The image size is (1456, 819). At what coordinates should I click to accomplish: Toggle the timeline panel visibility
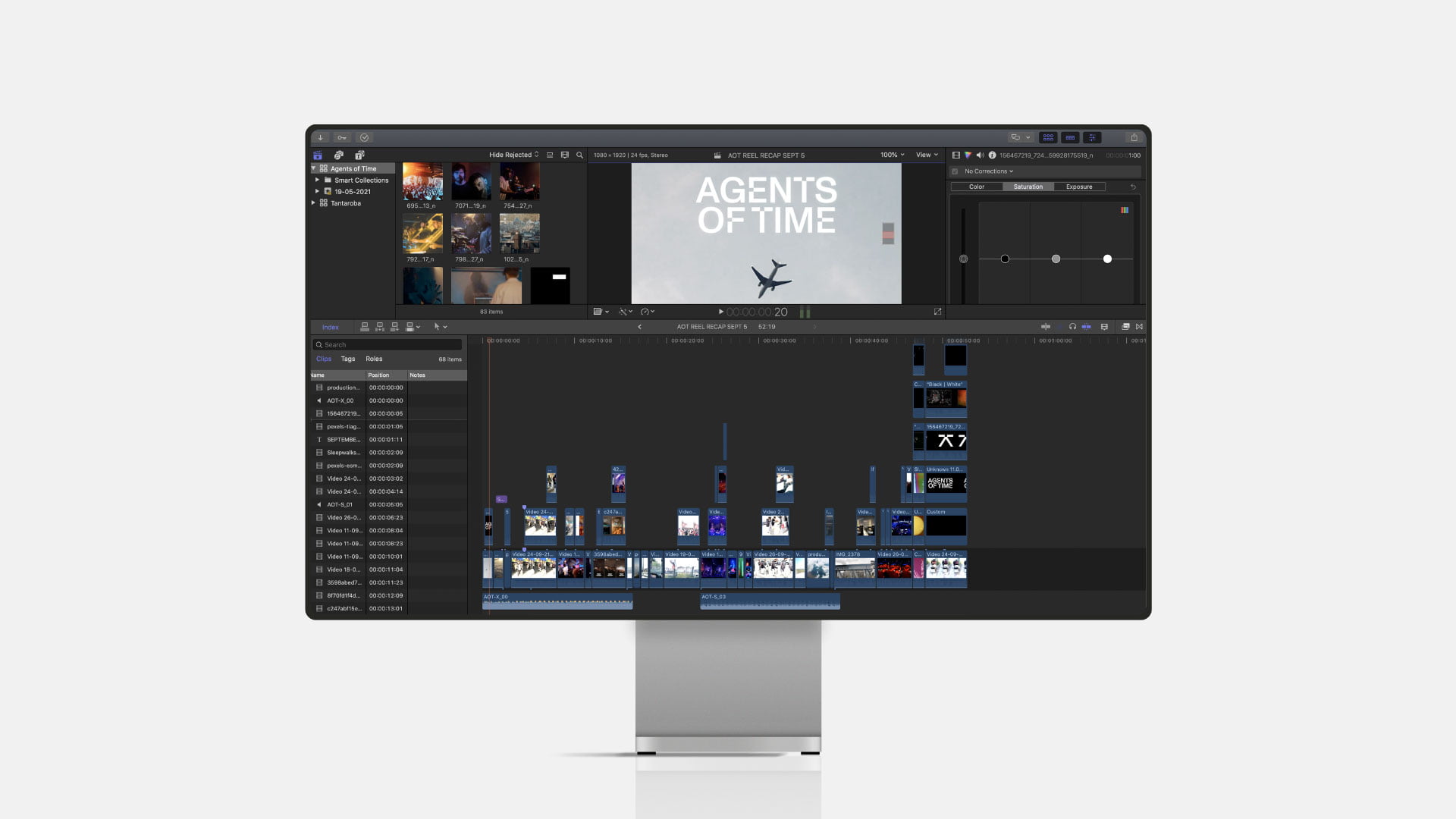pyautogui.click(x=1070, y=138)
